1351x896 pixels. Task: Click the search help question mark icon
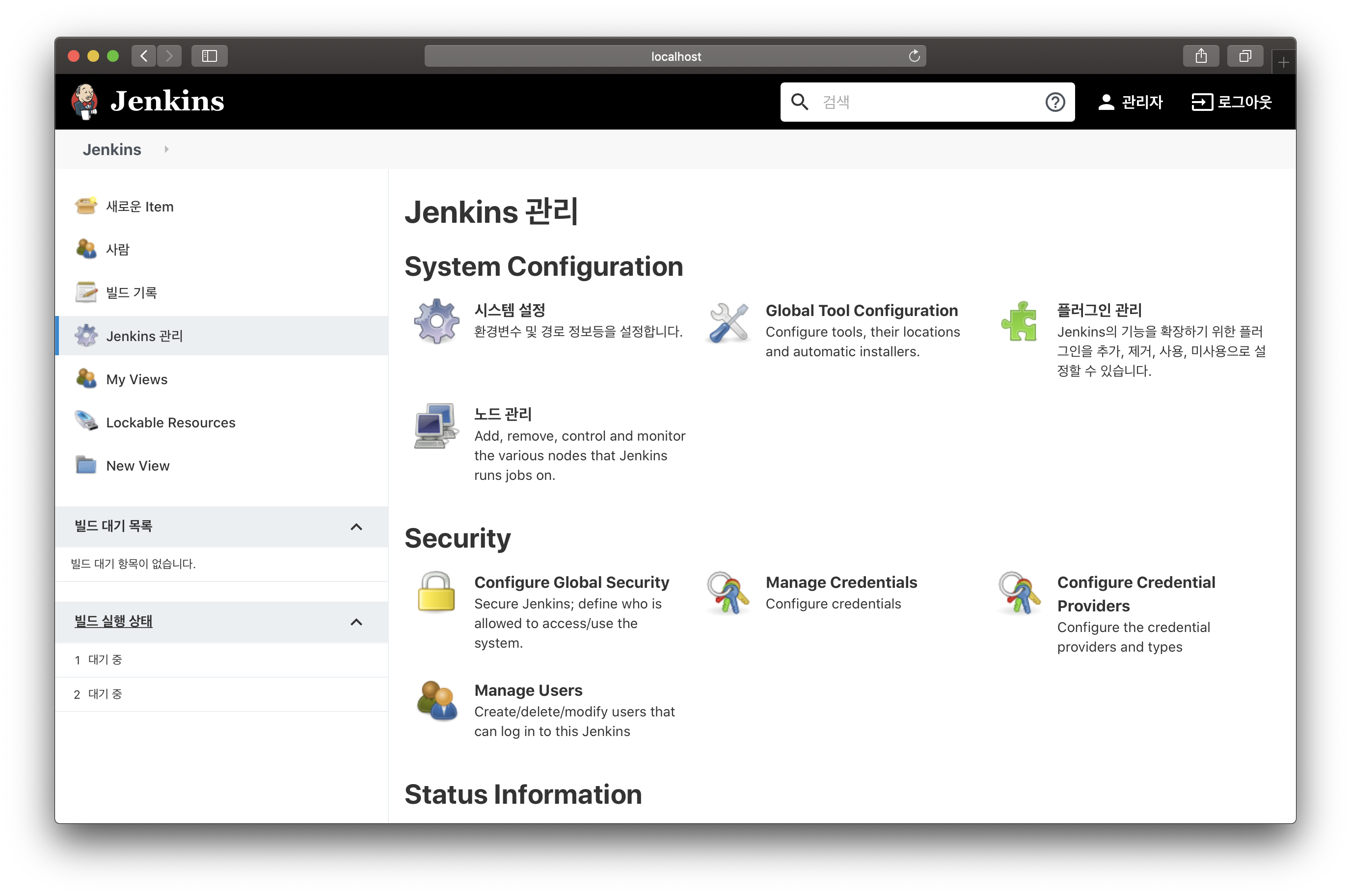1055,102
